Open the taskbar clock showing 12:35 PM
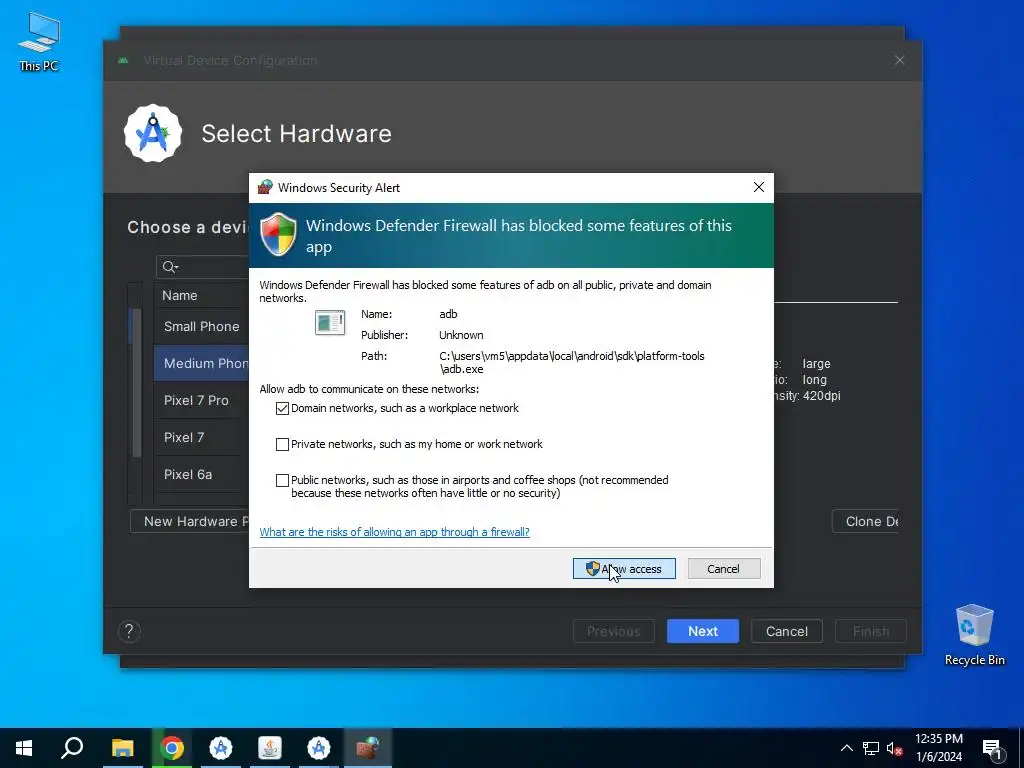The width and height of the screenshot is (1024, 768). point(939,748)
